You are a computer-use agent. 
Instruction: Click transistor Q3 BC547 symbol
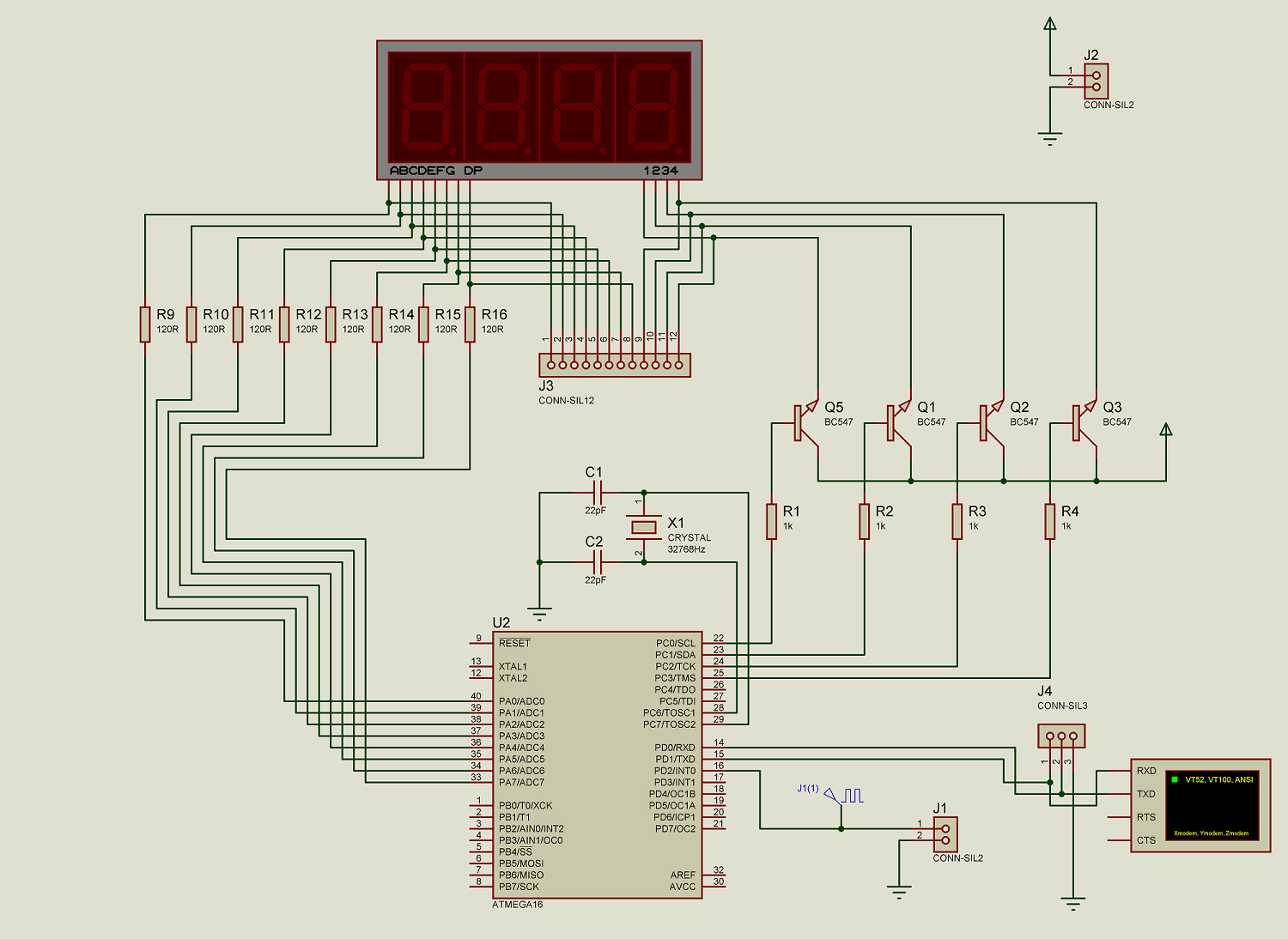click(x=1084, y=423)
